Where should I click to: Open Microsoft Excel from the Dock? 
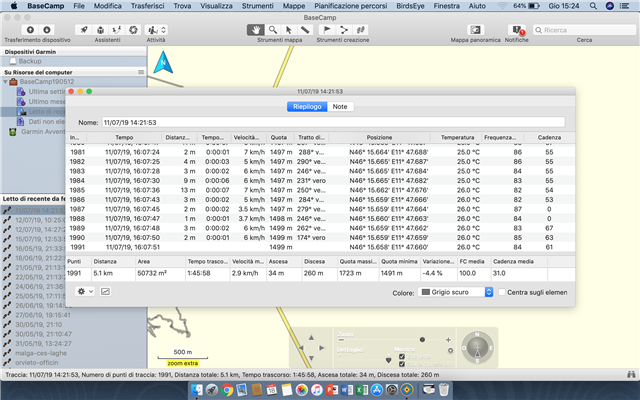pos(362,390)
